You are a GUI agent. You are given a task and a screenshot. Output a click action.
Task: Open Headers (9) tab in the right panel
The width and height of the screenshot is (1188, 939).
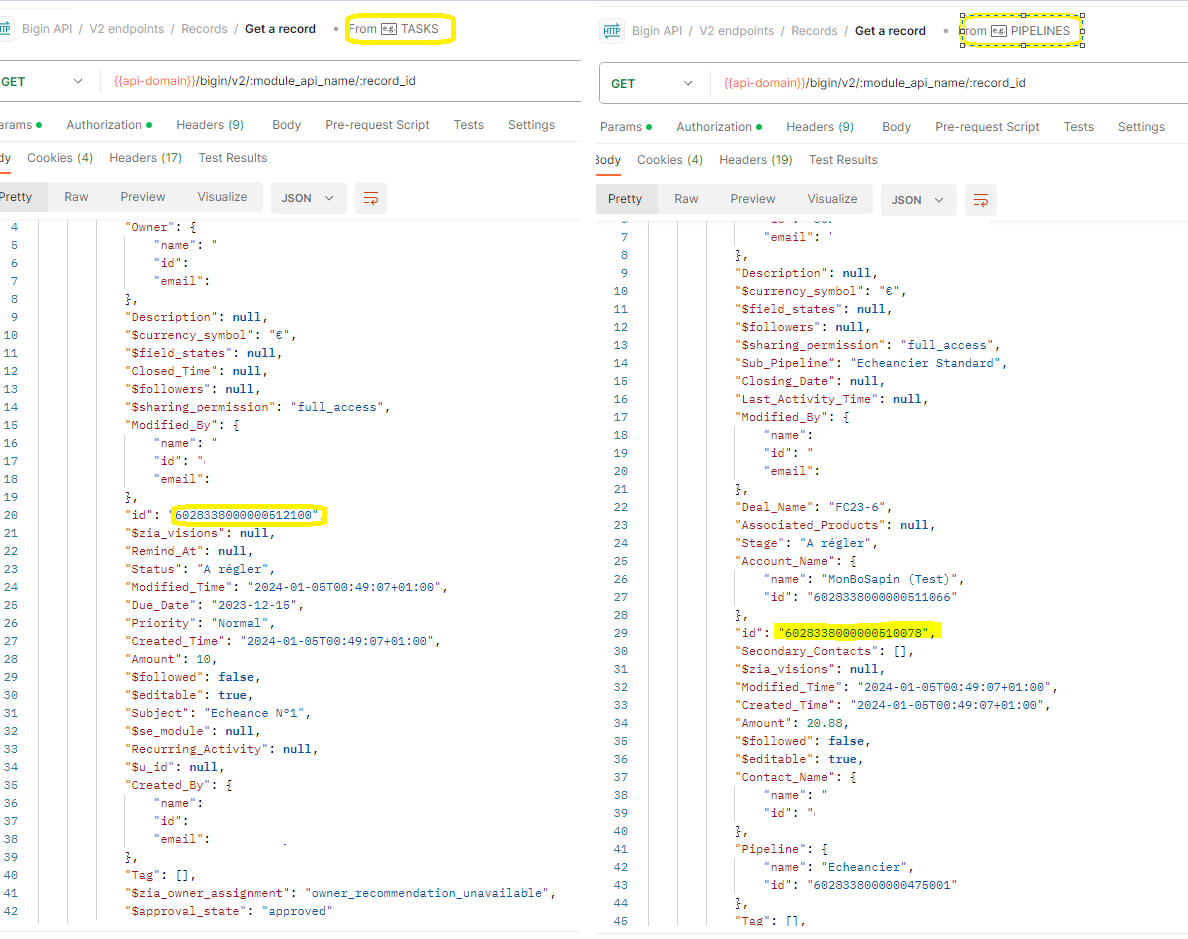pos(820,127)
